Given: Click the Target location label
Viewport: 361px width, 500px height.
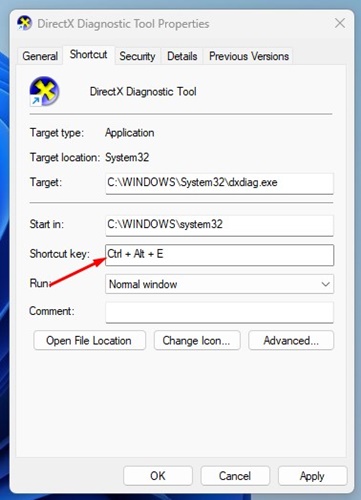Looking at the screenshot, I should point(65,157).
